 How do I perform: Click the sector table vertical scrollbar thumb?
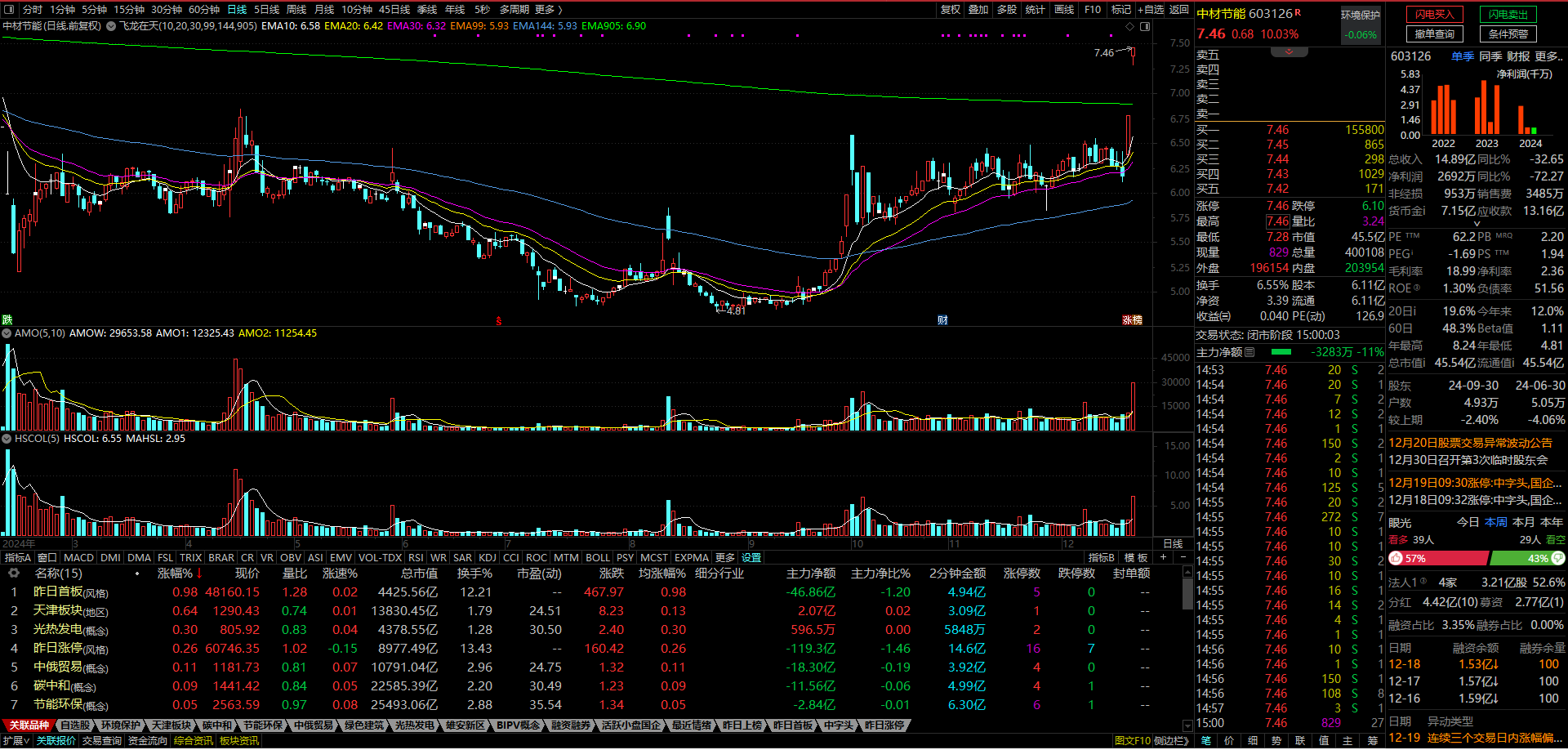click(1187, 594)
